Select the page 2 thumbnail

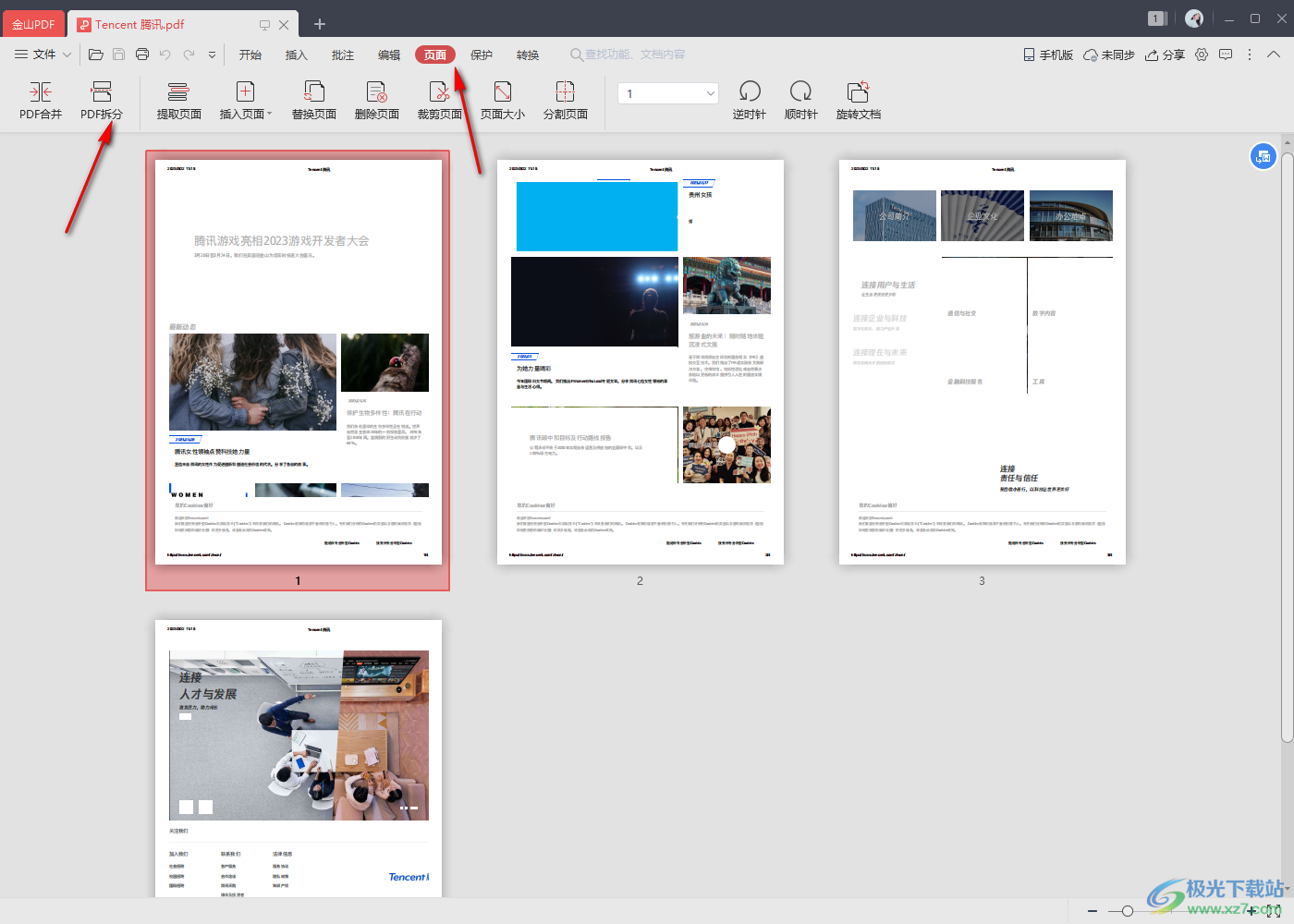point(640,362)
